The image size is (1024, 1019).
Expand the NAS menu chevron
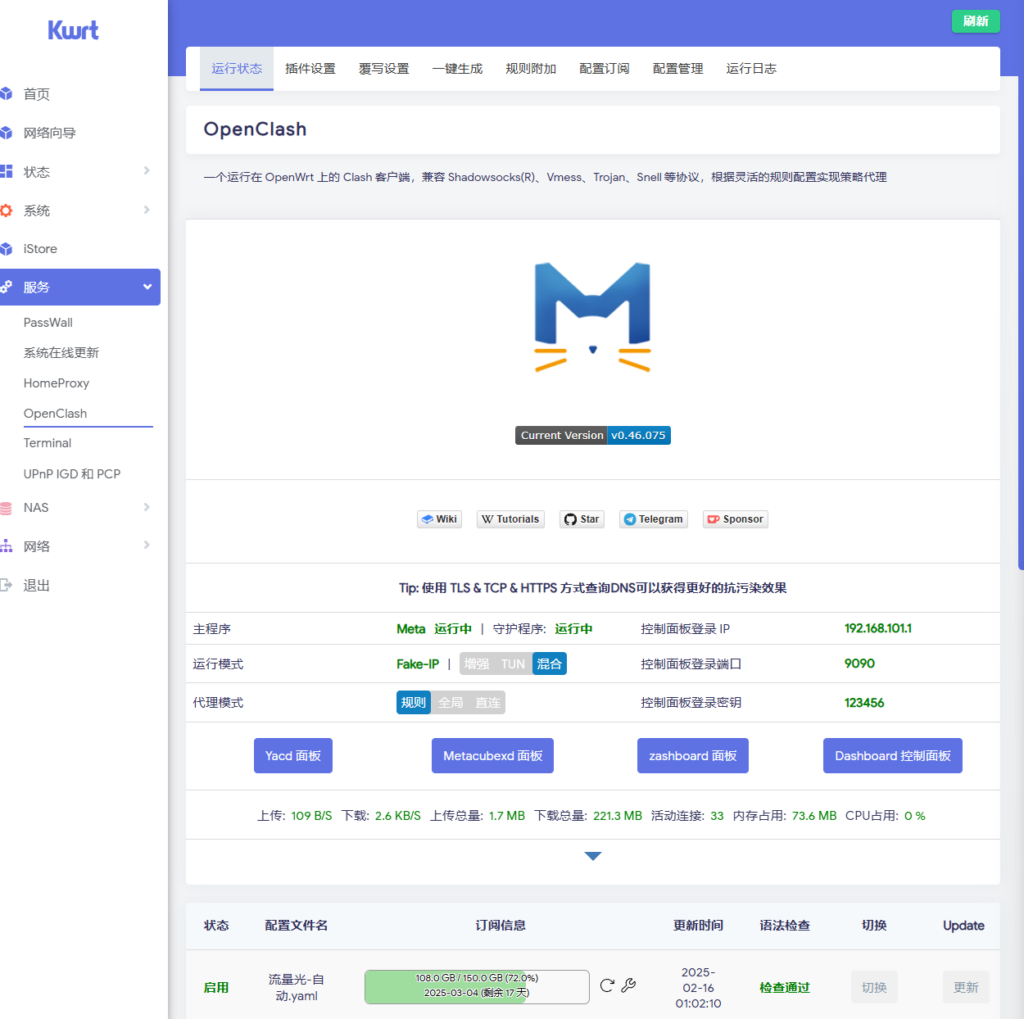tap(147, 507)
